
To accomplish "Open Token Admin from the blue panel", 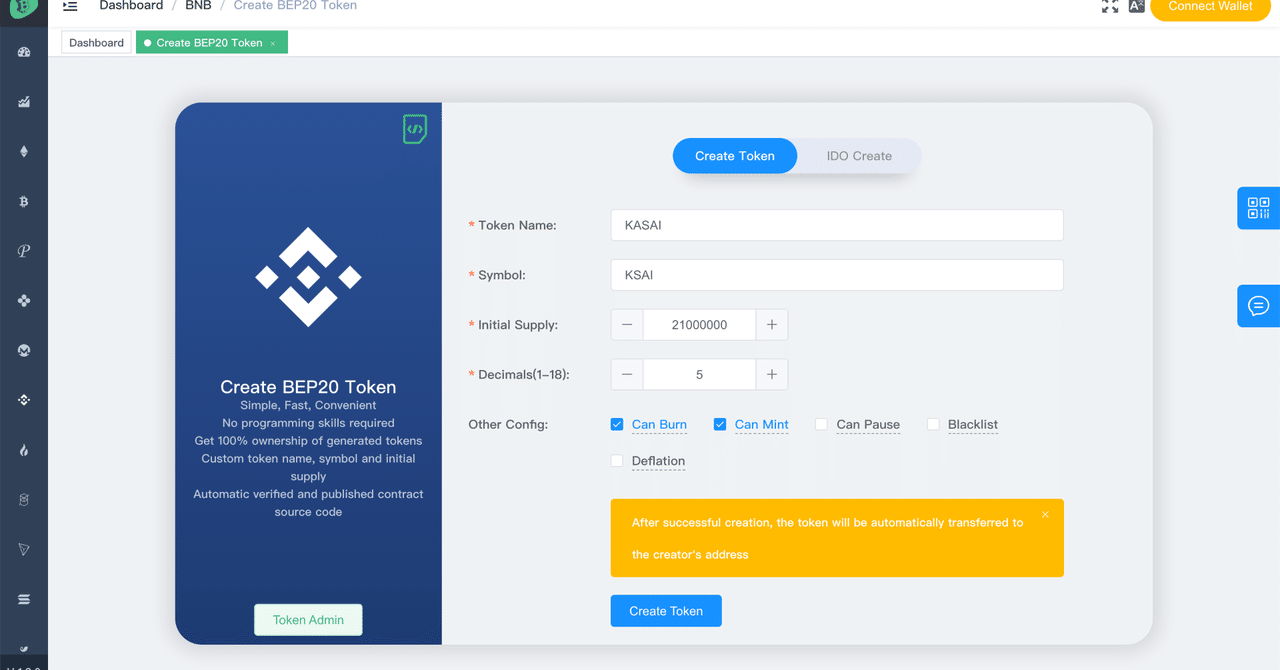I will [x=308, y=619].
